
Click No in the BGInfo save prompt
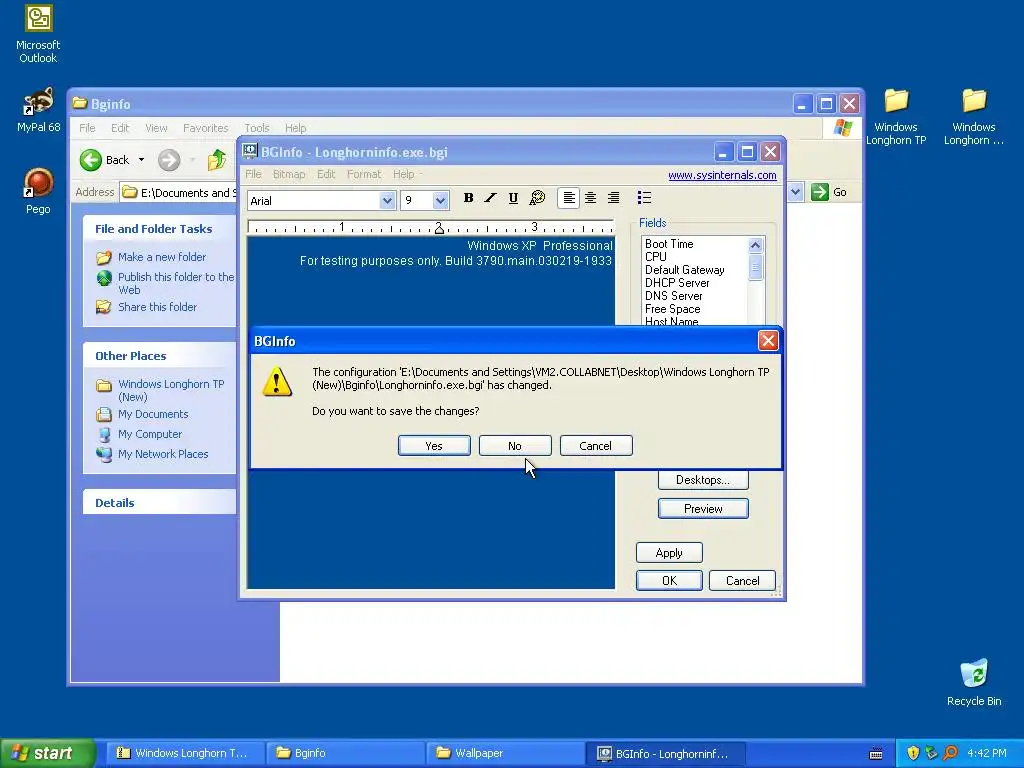coord(515,446)
